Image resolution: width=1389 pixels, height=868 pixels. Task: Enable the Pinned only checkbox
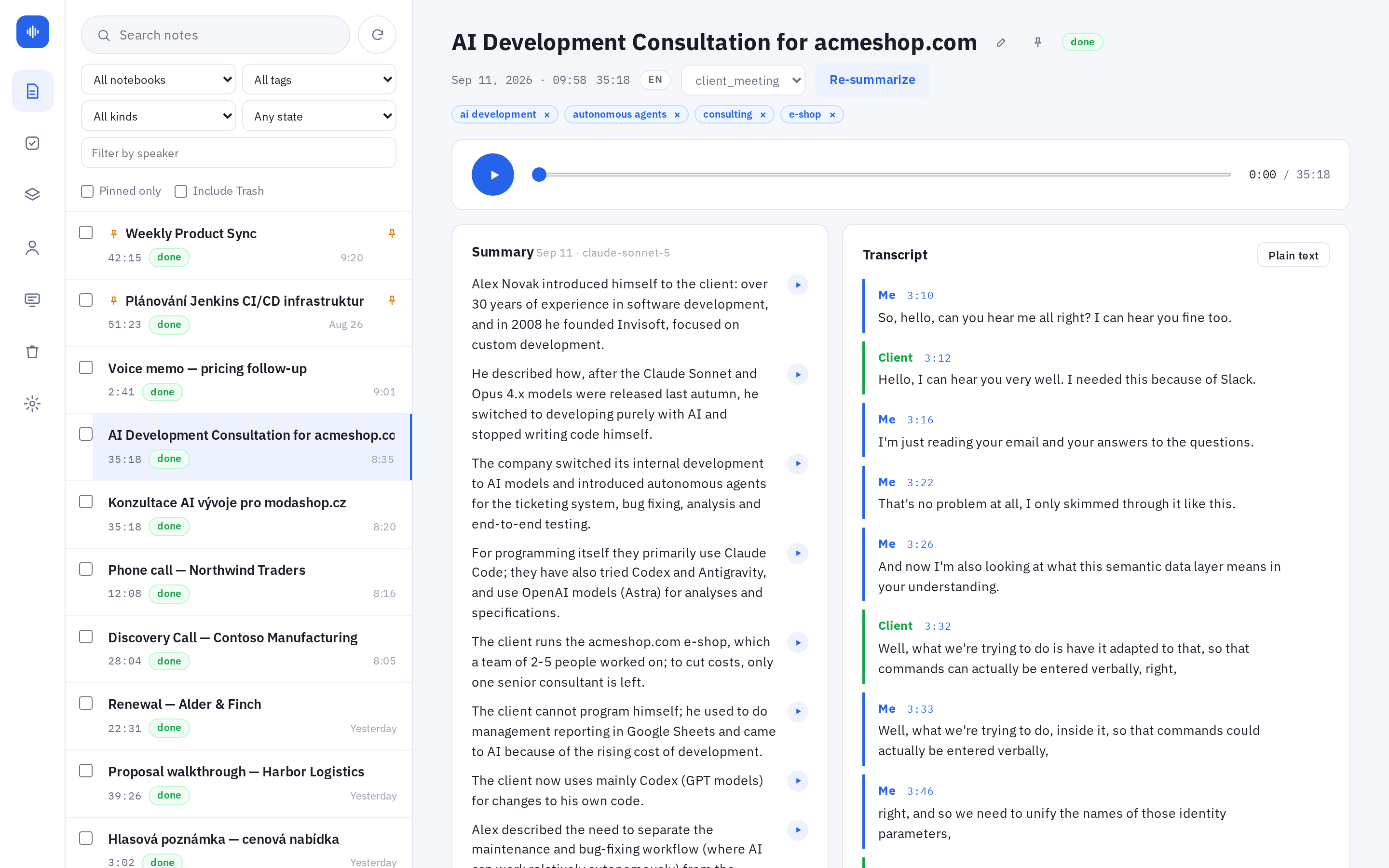click(87, 191)
